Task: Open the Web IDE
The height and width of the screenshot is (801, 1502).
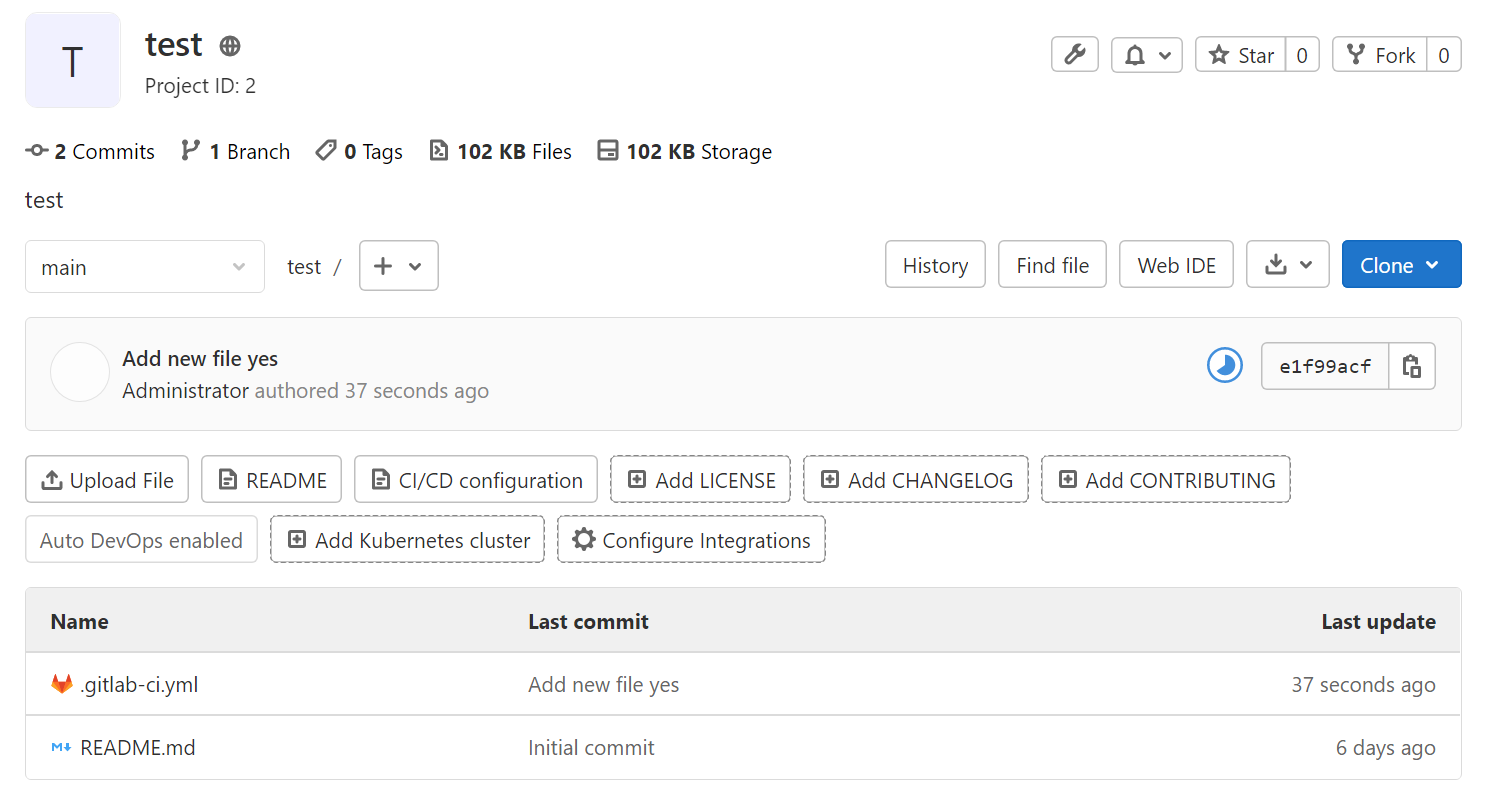Action: click(x=1176, y=264)
